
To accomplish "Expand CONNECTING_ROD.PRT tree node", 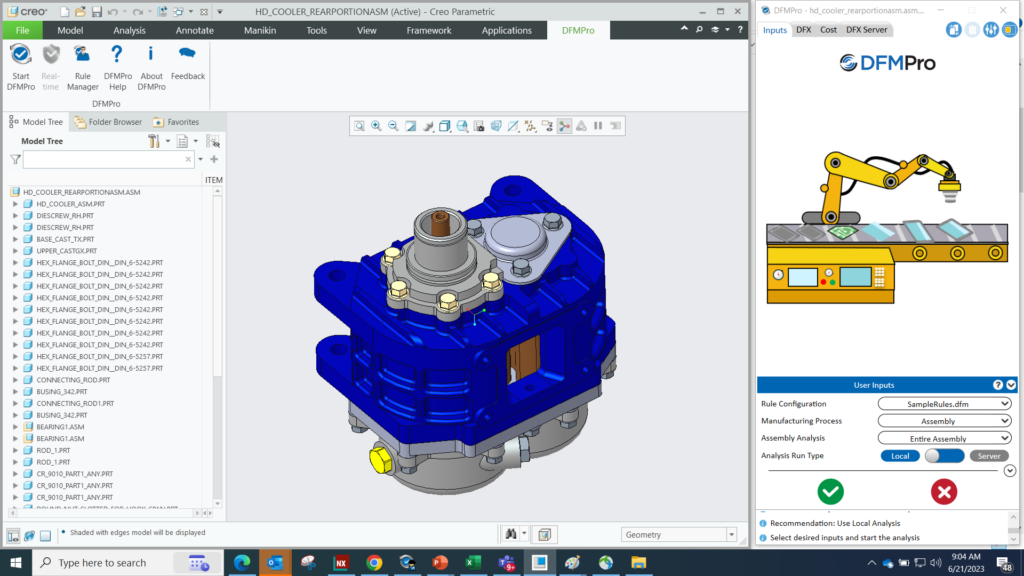I will pos(15,379).
